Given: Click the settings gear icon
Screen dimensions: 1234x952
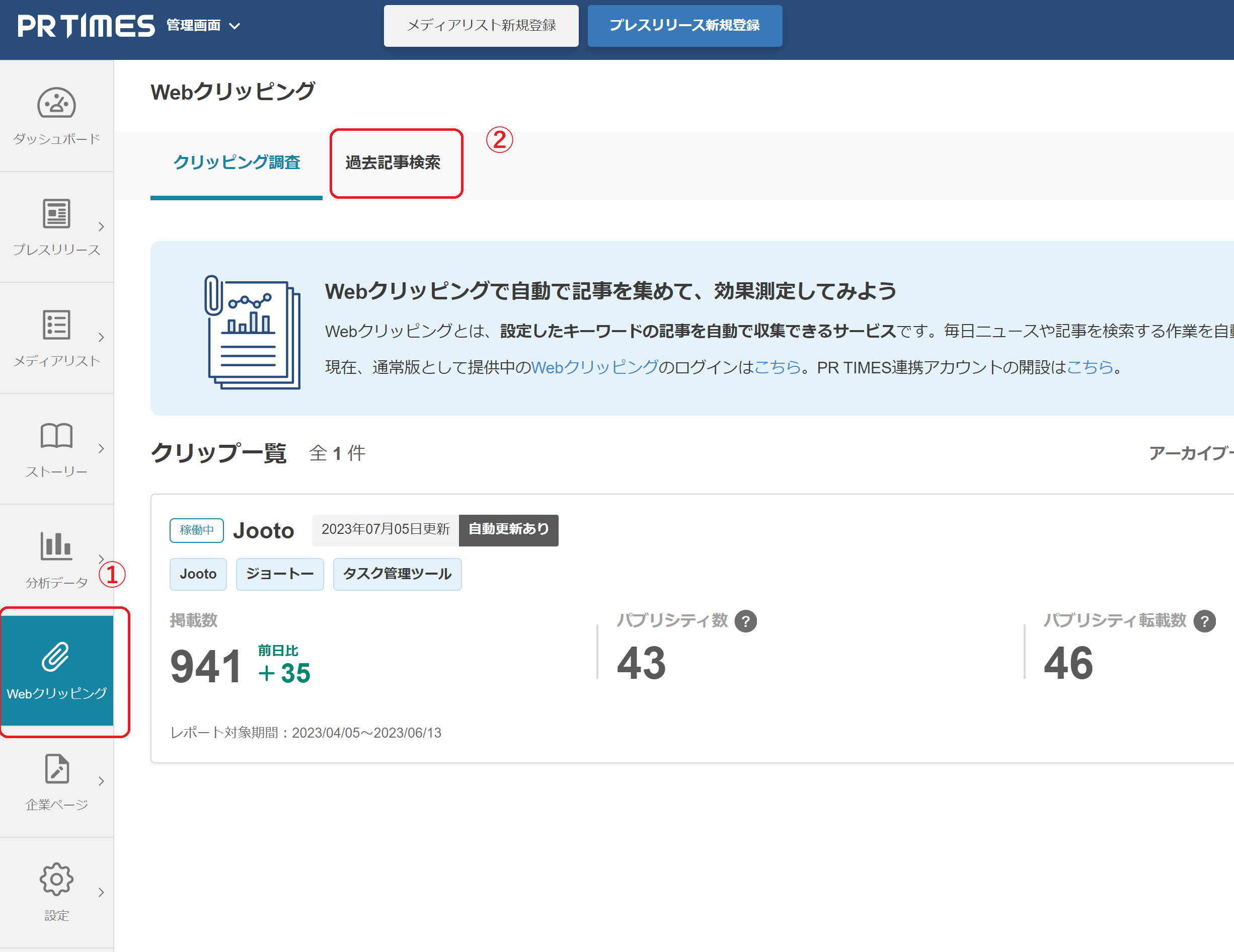Looking at the screenshot, I should (x=56, y=879).
